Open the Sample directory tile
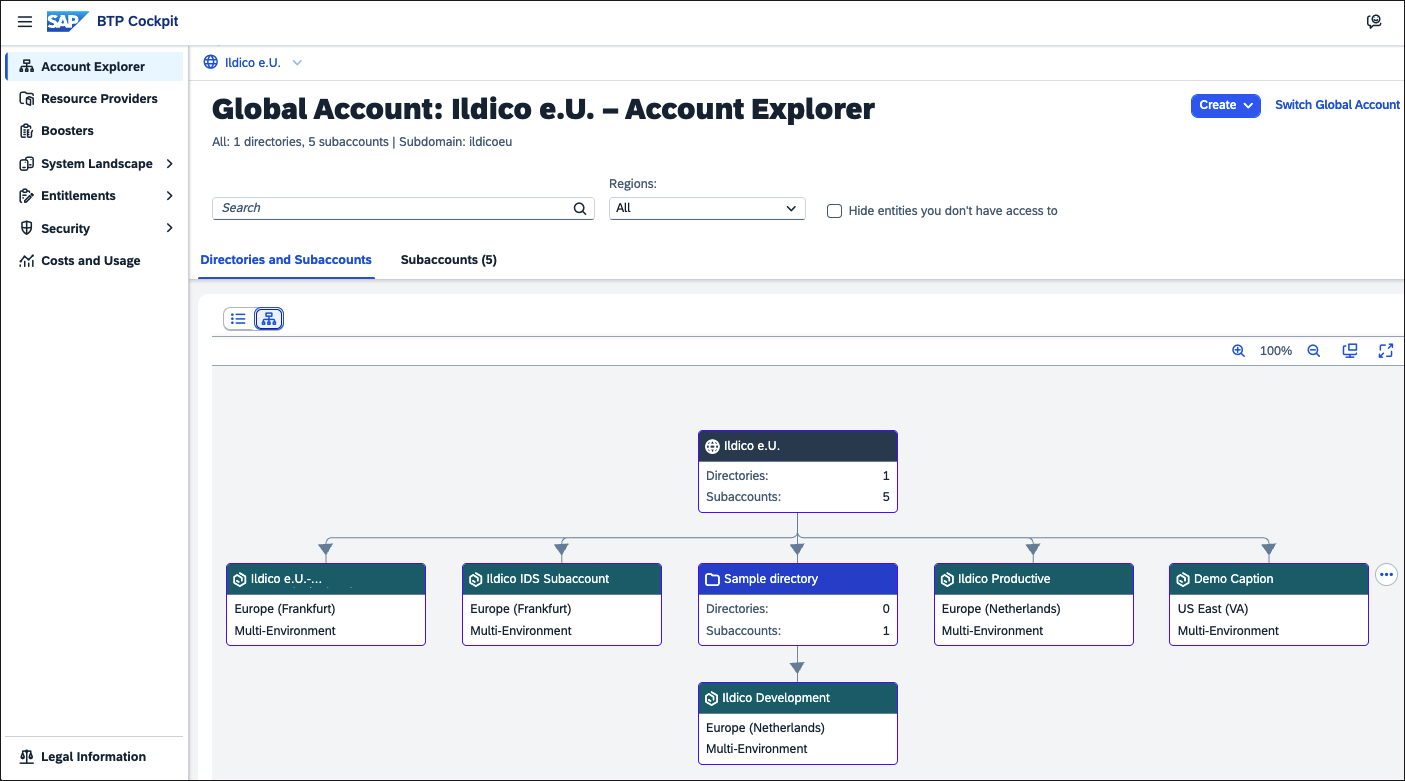The image size is (1405, 781). click(798, 604)
